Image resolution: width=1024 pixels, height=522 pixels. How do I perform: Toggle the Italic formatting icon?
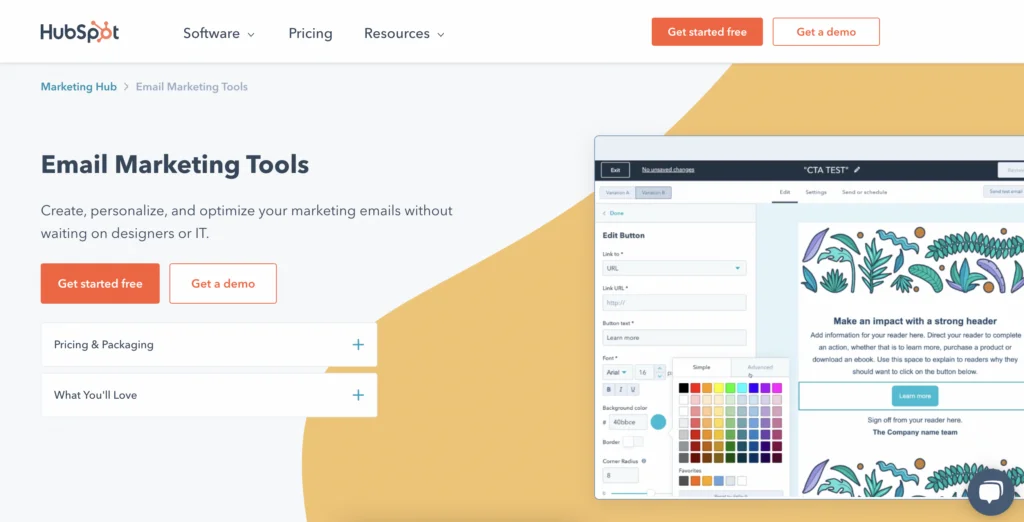(x=620, y=389)
